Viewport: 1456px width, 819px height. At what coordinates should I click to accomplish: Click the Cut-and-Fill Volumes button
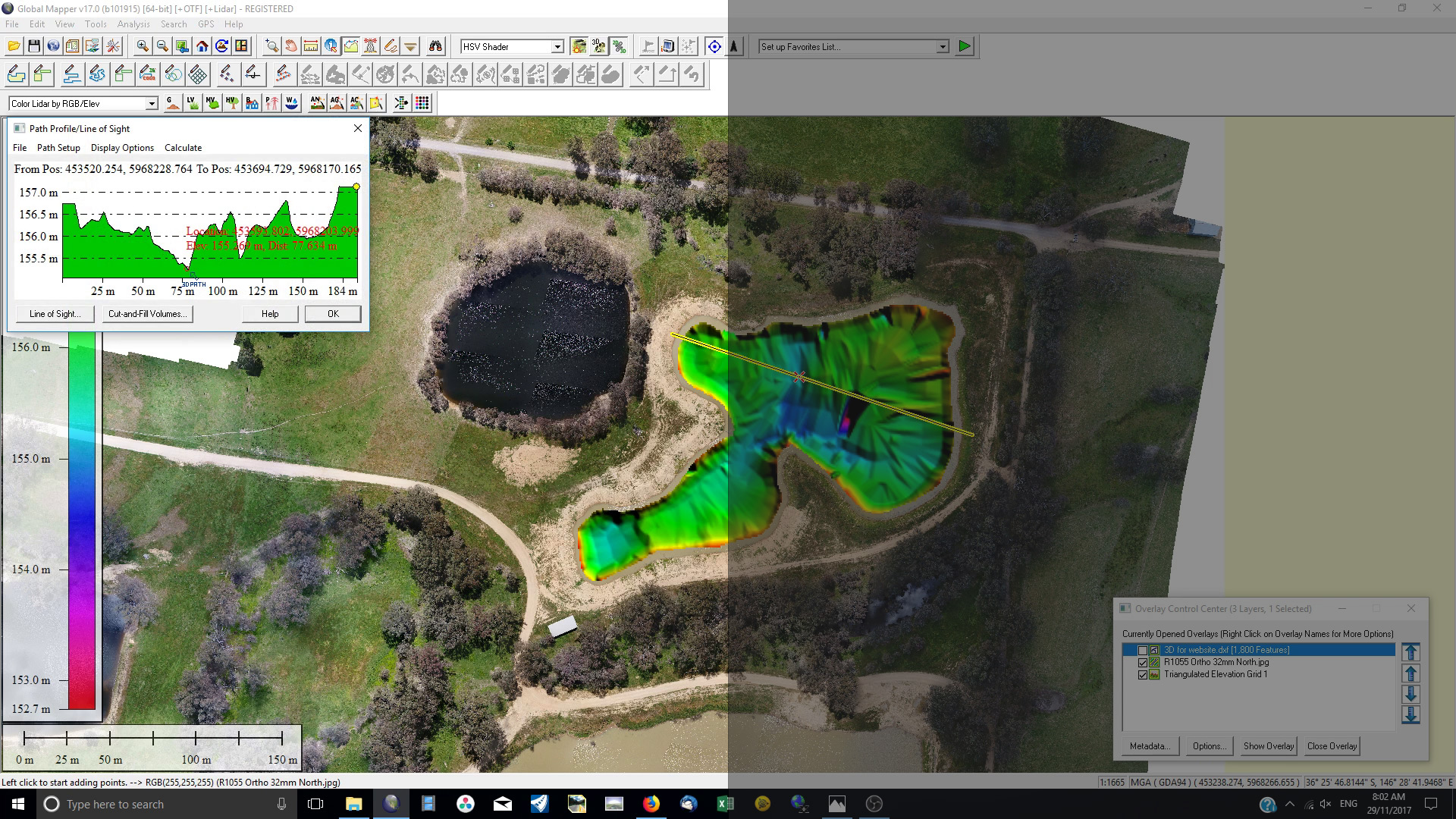click(148, 314)
